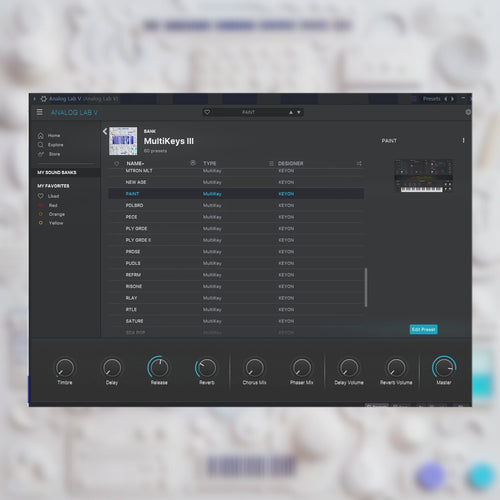
Task: Click the instrument thumbnail in the preset panel
Action: tap(423, 176)
